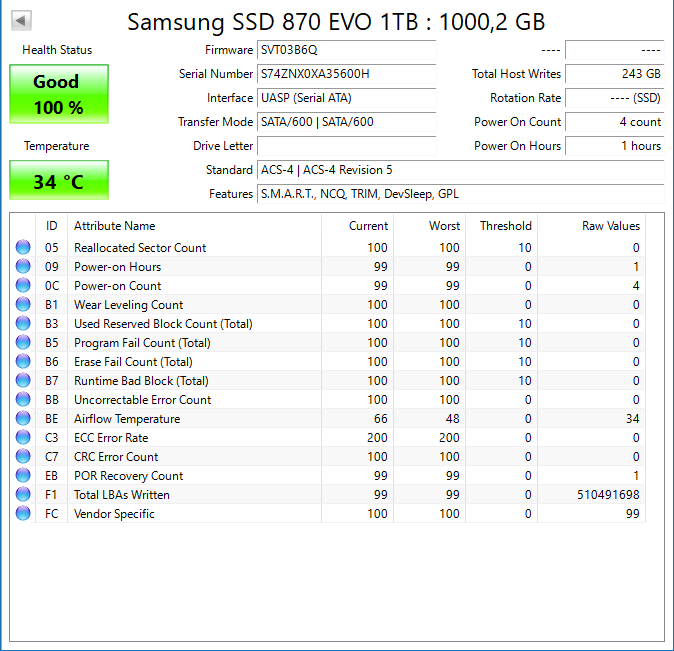The width and height of the screenshot is (674, 651).
Task: Click the Features field listing S.M.A.R.T.
Action: click(460, 194)
